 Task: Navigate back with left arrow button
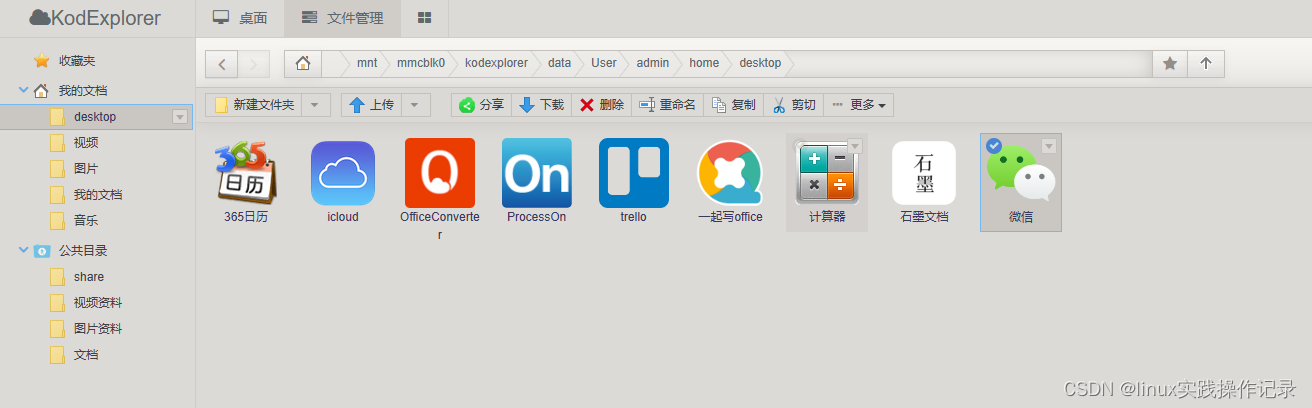pyautogui.click(x=221, y=63)
